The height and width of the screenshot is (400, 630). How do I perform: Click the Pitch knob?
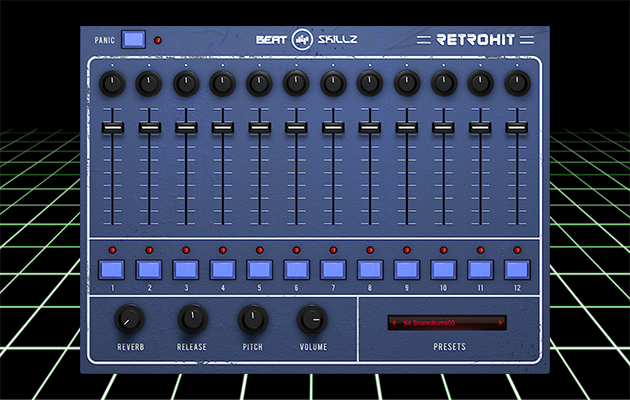tap(252, 320)
